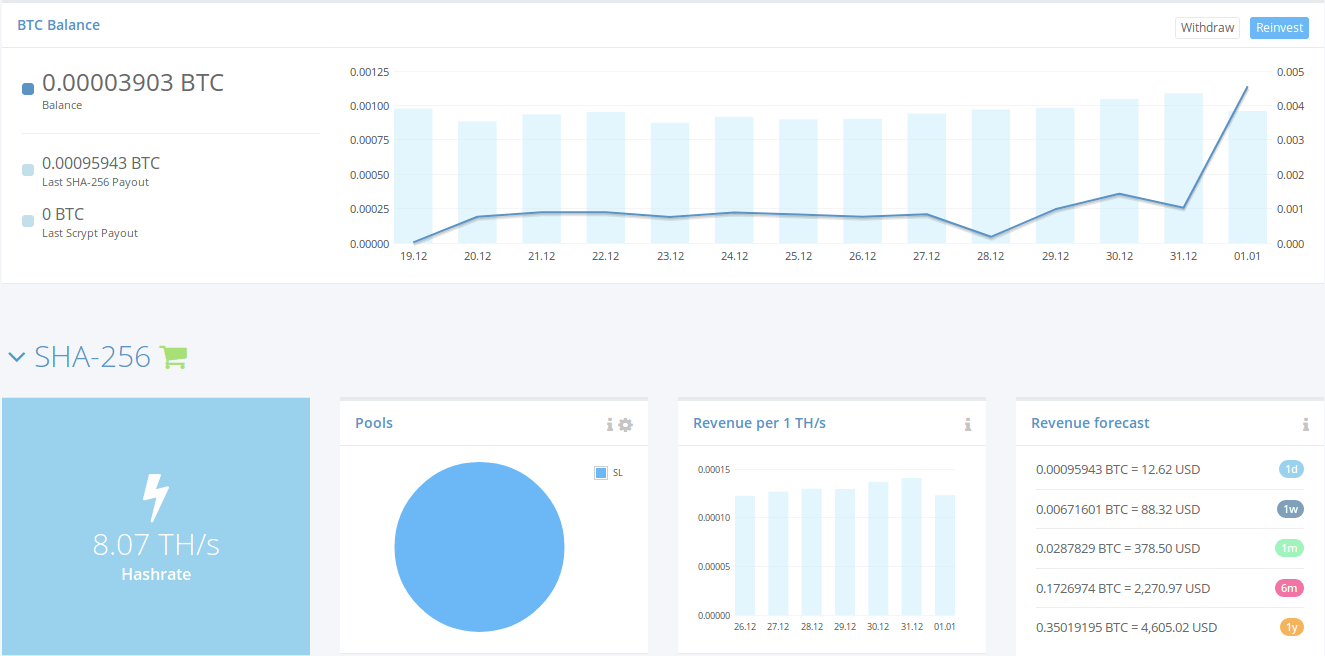Toggle Last Scrypt Payout legend square
Screen dimensions: 1325x656
(28, 221)
